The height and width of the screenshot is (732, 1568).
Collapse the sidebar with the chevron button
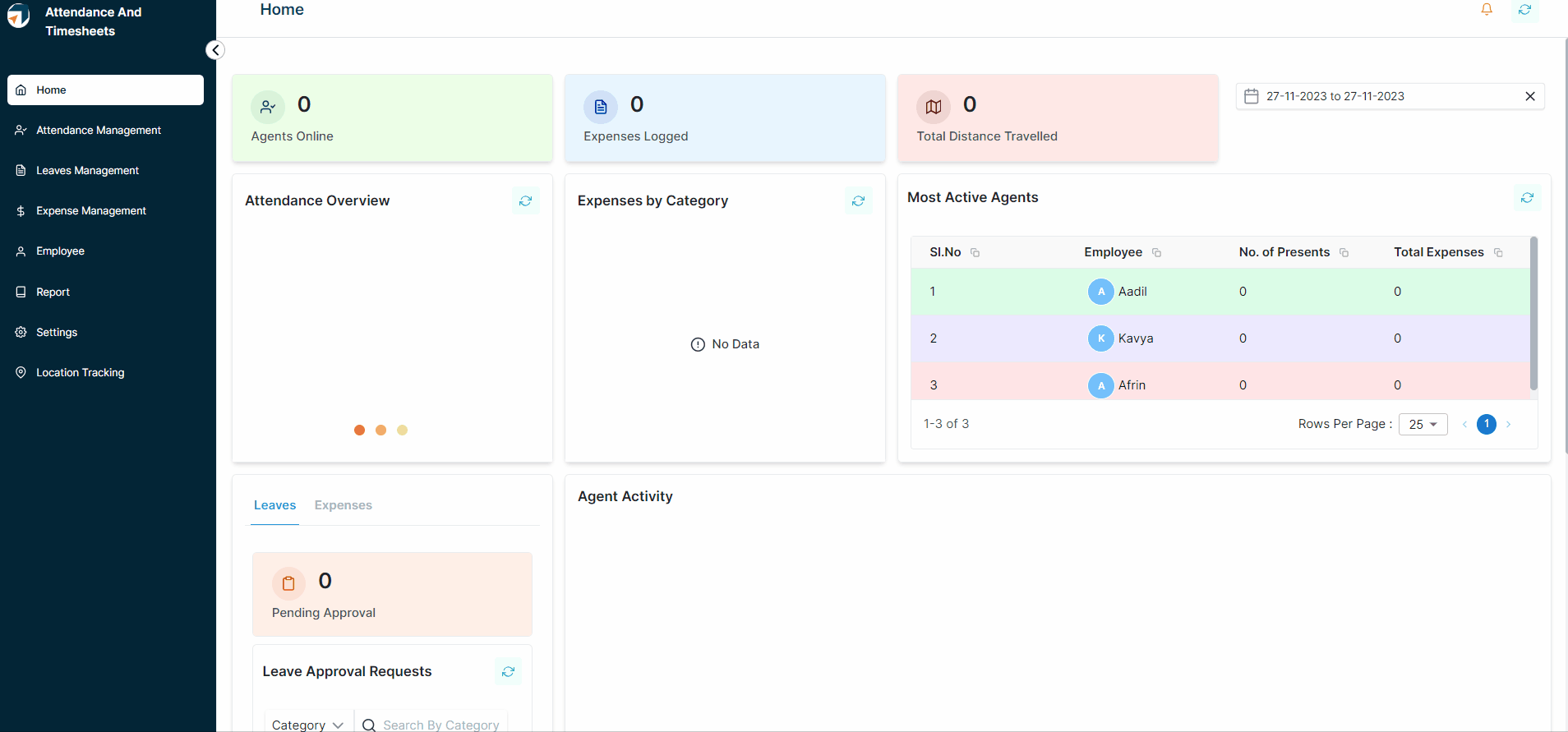(x=215, y=50)
